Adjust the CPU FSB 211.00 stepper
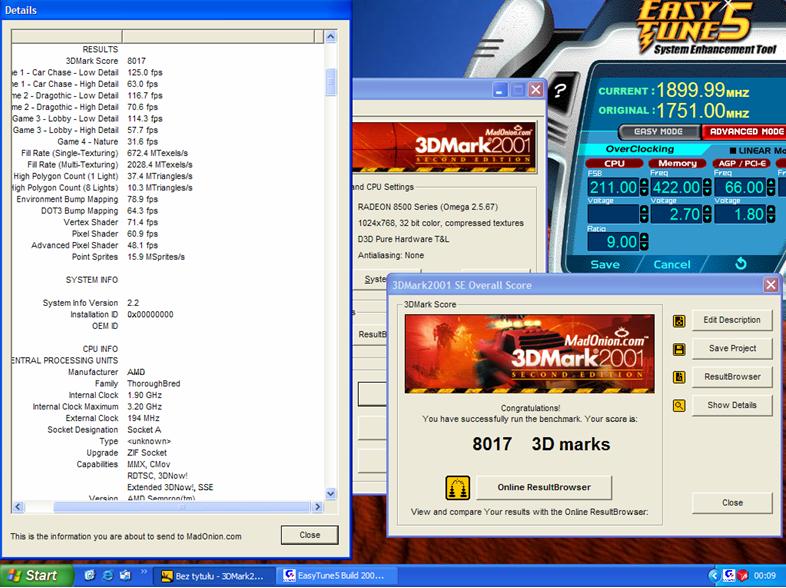The height and width of the screenshot is (588, 786). [644, 187]
